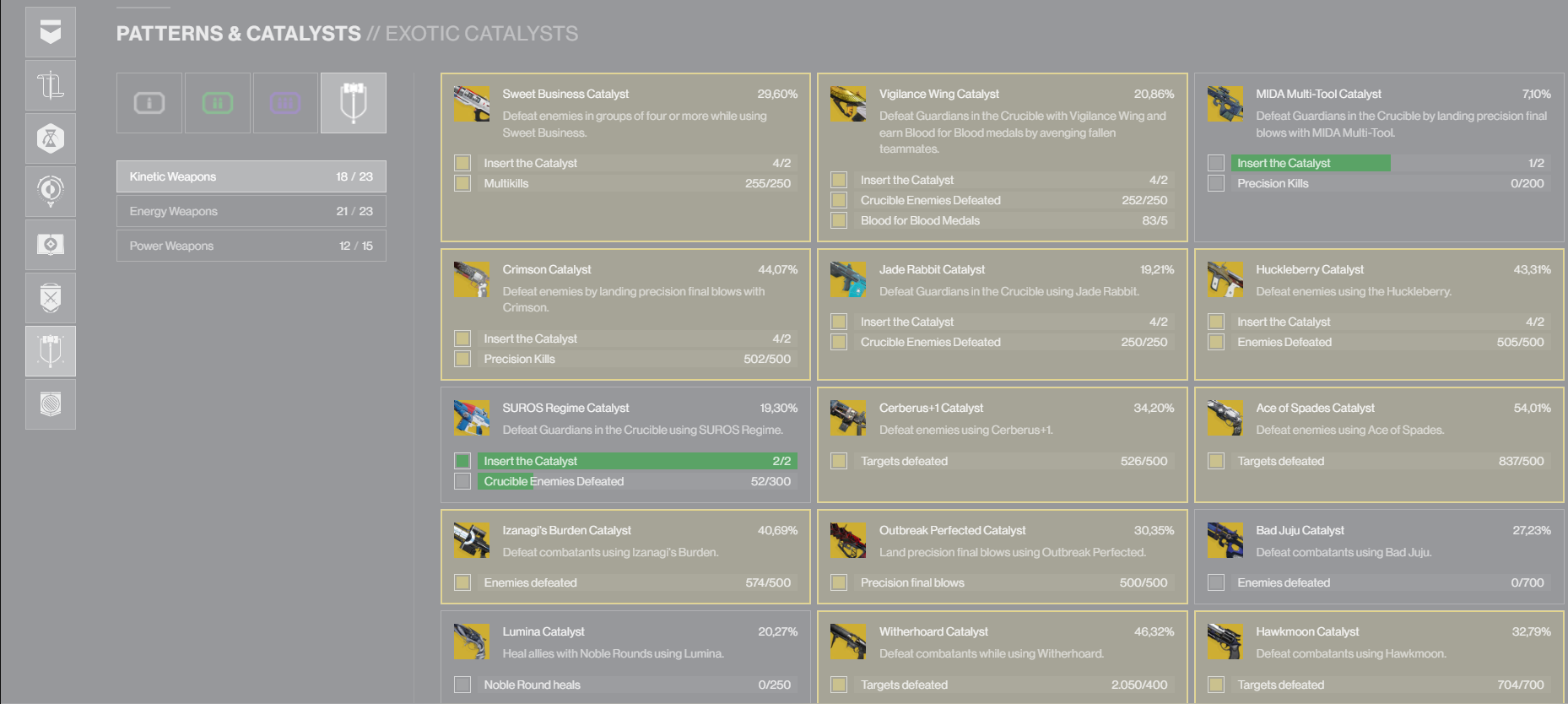The image size is (1568, 704).
Task: Click the Patterns & Catalysts breadcrumb heading
Action: click(238, 33)
